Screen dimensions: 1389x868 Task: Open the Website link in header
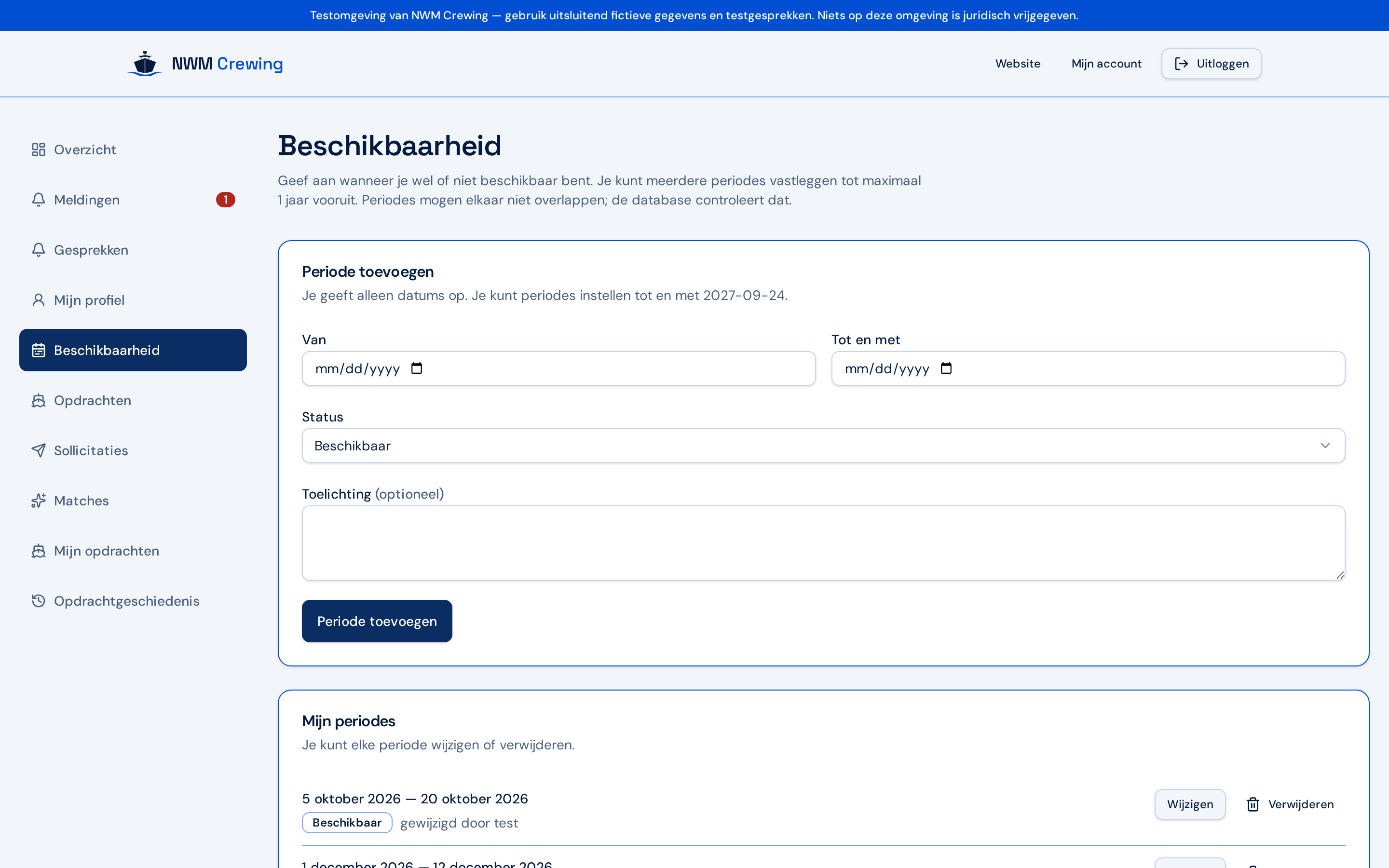(1018, 64)
